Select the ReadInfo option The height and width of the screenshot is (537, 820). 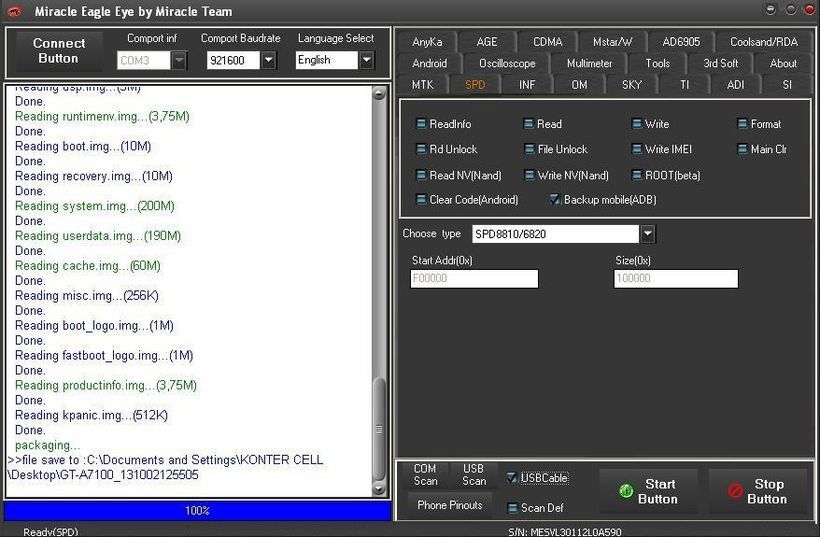click(x=421, y=124)
